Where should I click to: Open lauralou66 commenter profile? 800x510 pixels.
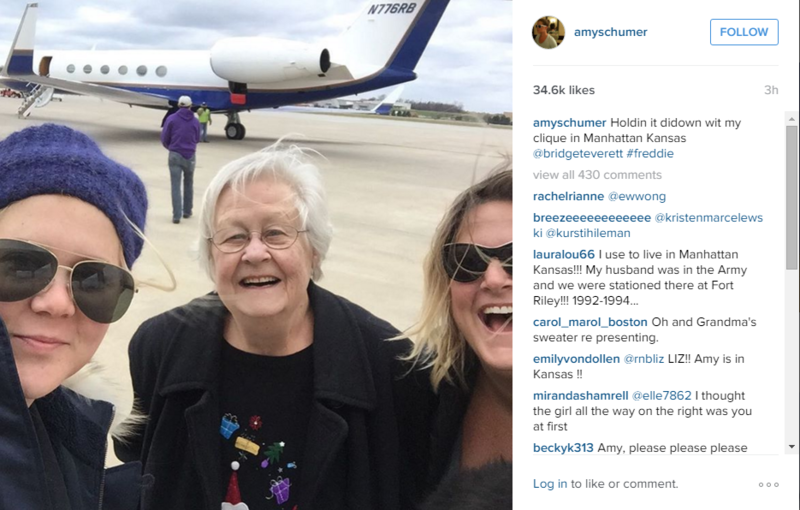(x=564, y=254)
